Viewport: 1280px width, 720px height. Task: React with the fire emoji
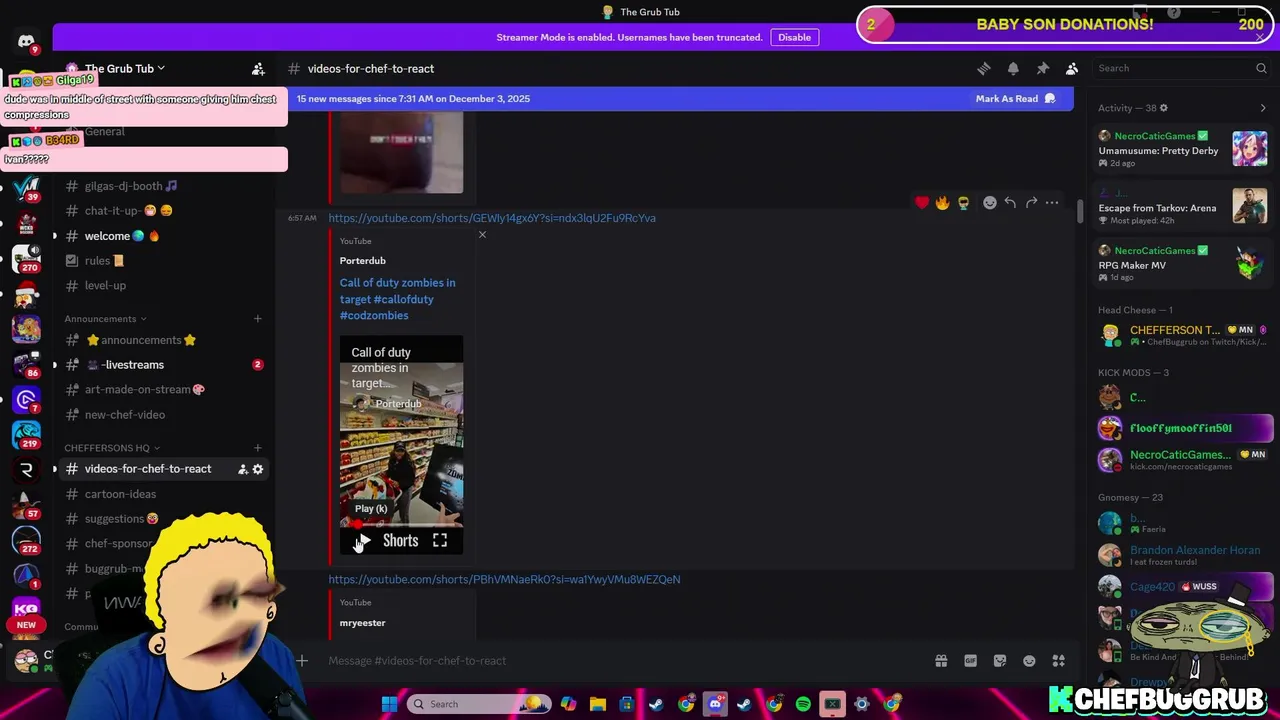(943, 203)
